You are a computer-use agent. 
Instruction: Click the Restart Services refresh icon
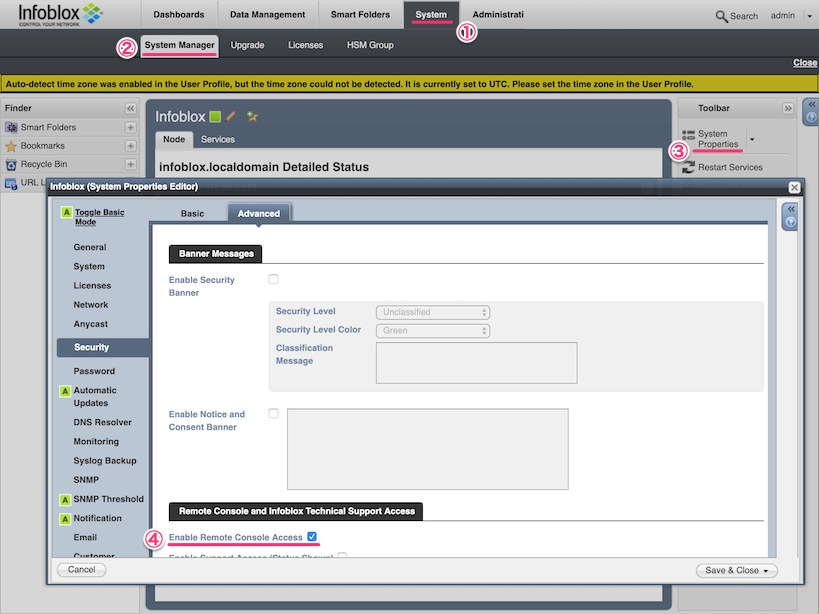click(688, 167)
